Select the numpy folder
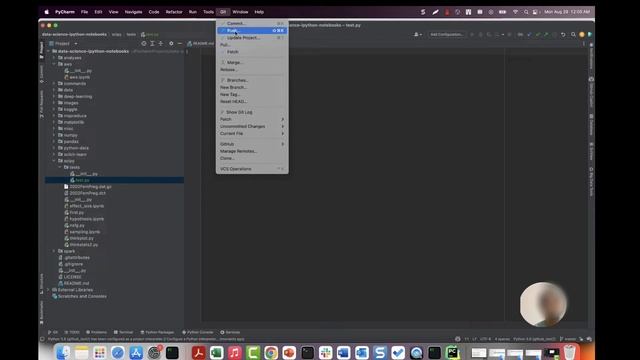This screenshot has height=360, width=640. click(67, 135)
